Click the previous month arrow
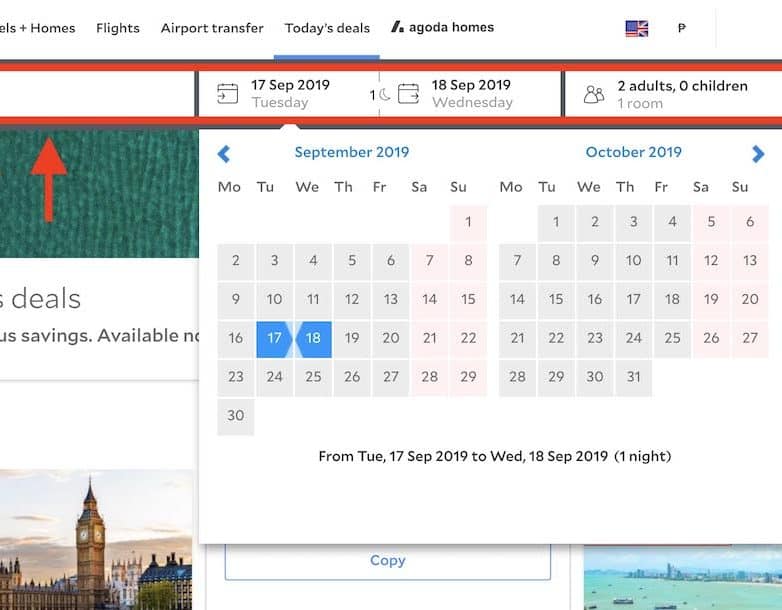The image size is (782, 610). (x=224, y=154)
